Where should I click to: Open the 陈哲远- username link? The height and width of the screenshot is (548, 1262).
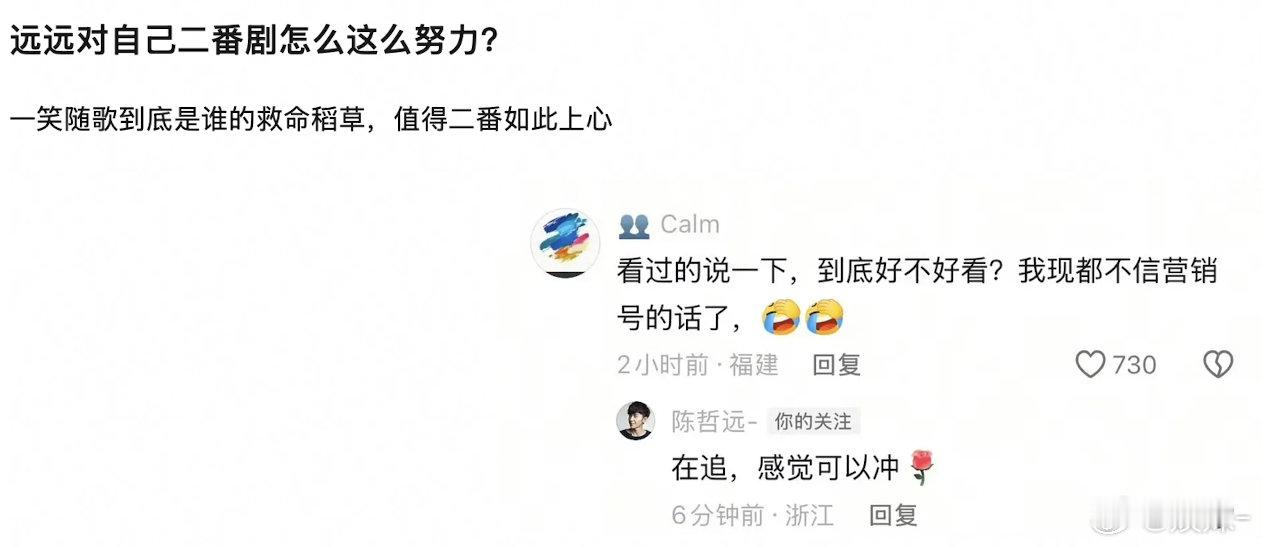714,422
